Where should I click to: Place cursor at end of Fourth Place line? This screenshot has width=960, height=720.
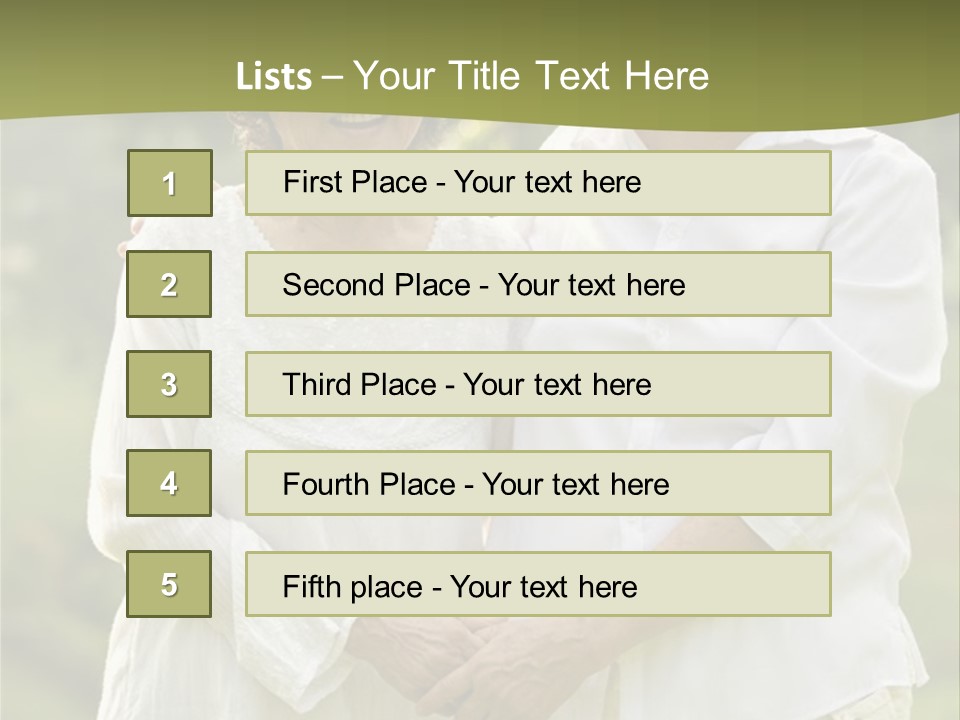click(x=669, y=485)
